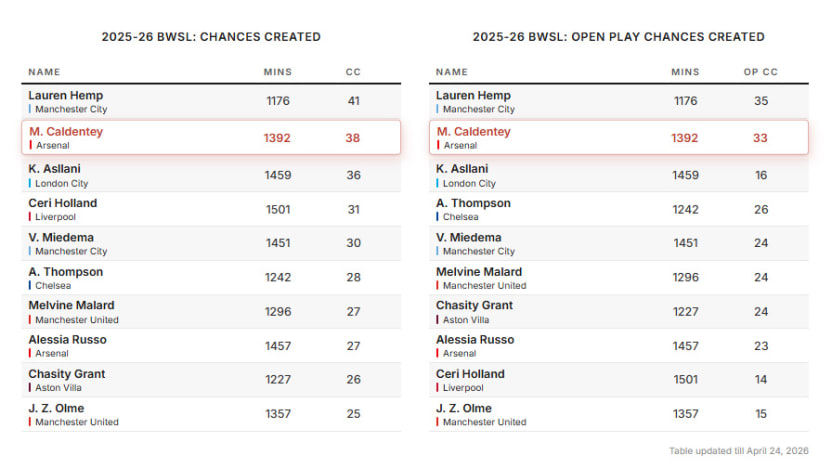This screenshot has width=832, height=468.
Task: Select J. Z. Olme in Open Play table
Action: [x=463, y=408]
